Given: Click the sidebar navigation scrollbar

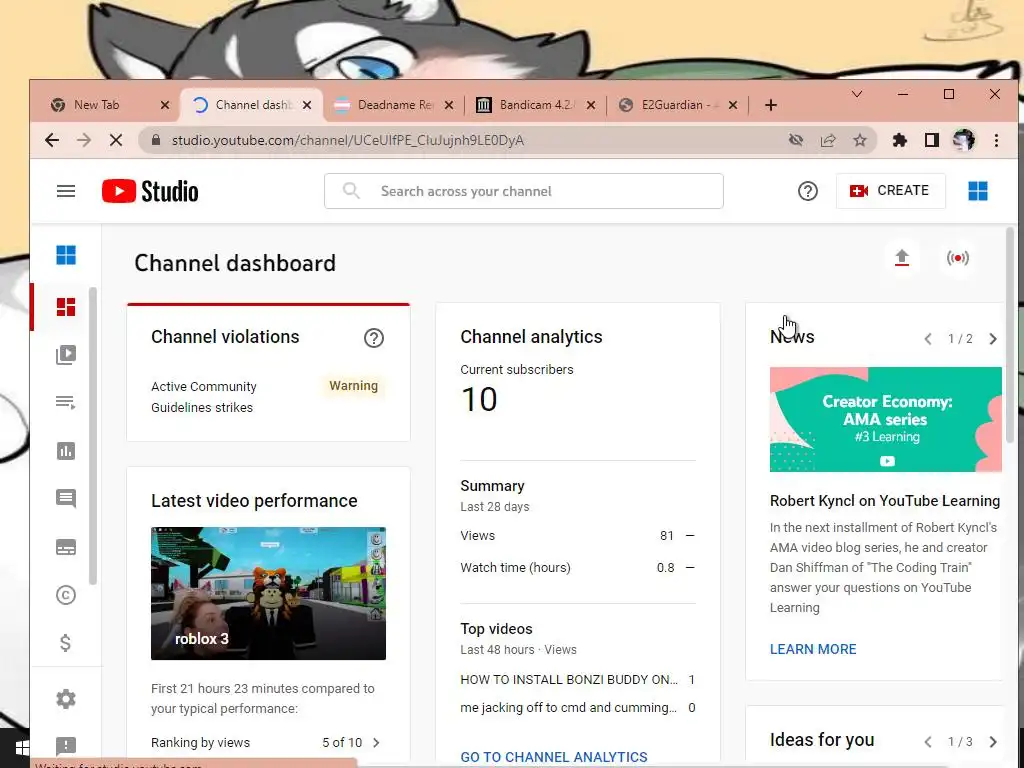Looking at the screenshot, I should pyautogui.click(x=93, y=436).
